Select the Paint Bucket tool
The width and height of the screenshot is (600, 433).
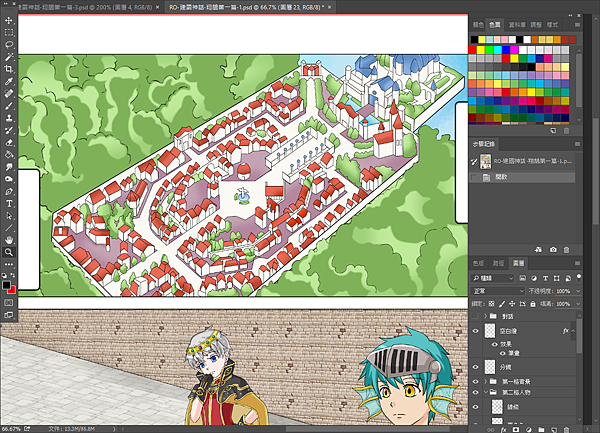[x=9, y=155]
